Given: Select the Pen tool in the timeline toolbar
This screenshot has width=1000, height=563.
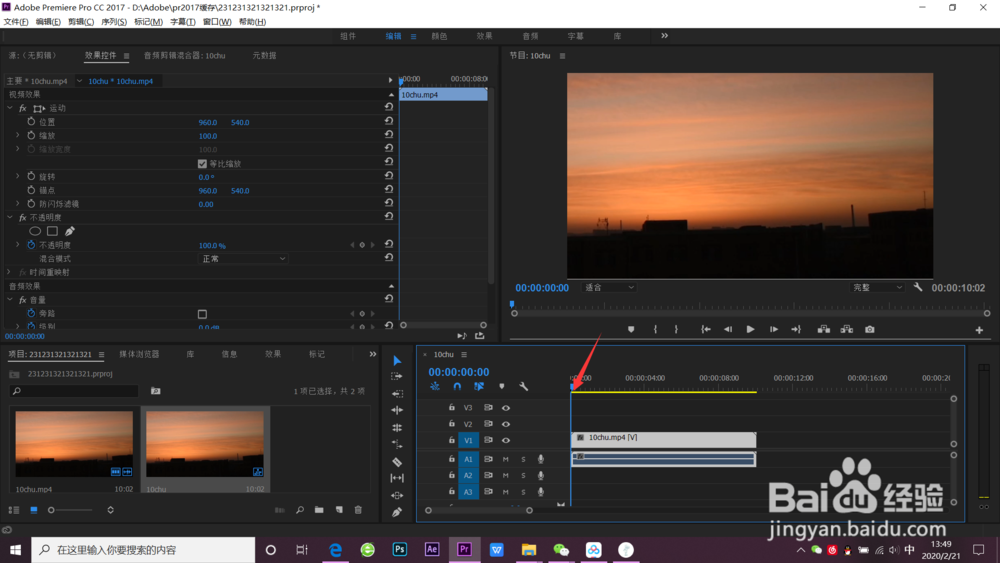Looking at the screenshot, I should point(397,512).
